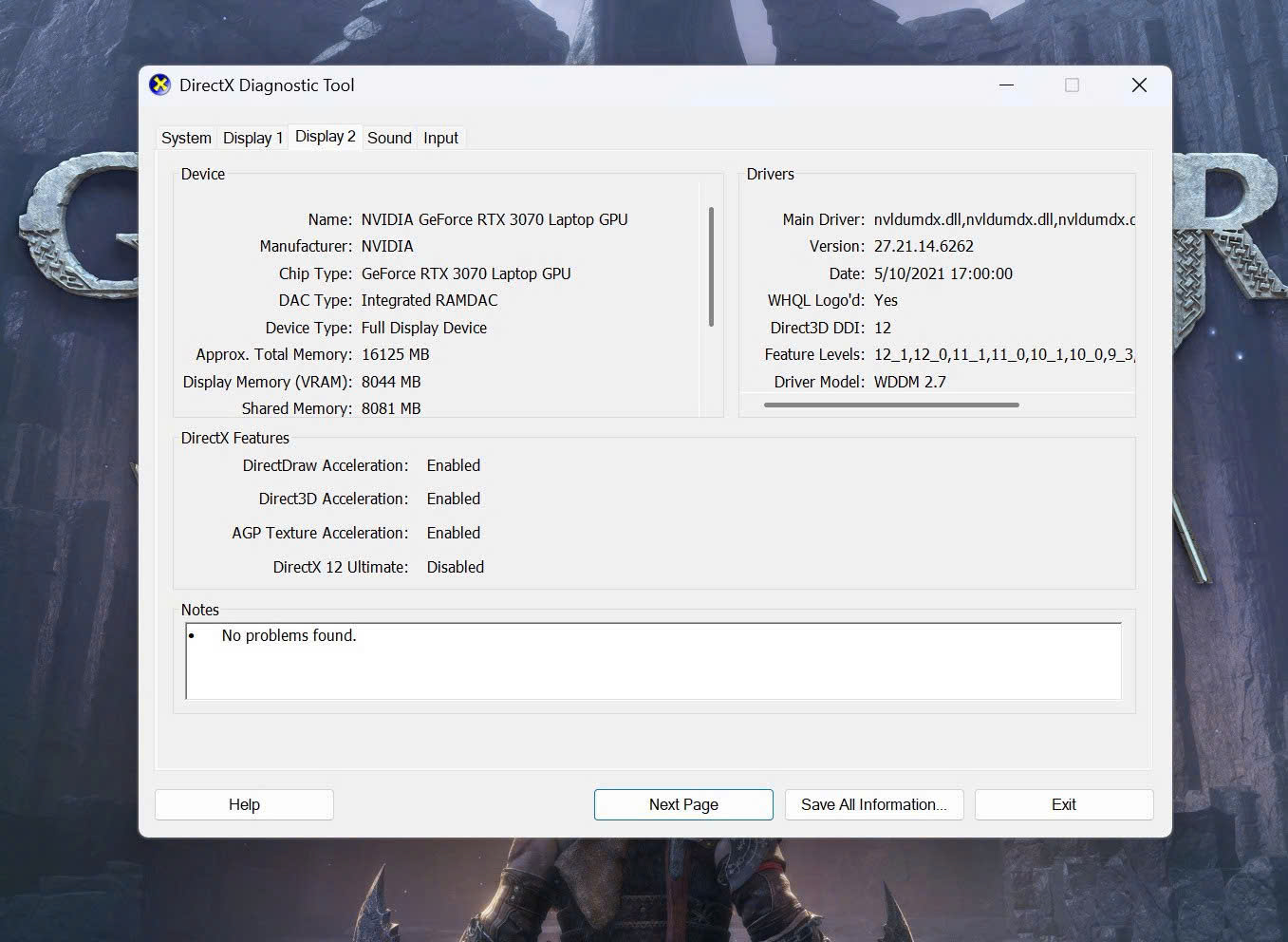
Task: Click the Manufacturer value NVIDIA
Action: click(387, 246)
